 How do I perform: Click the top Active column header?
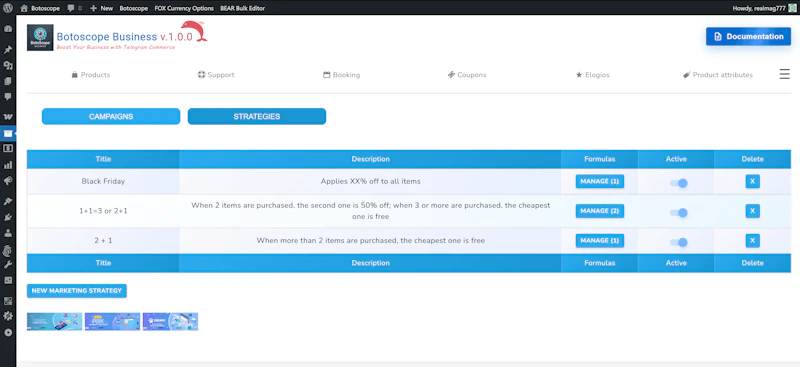pos(676,159)
